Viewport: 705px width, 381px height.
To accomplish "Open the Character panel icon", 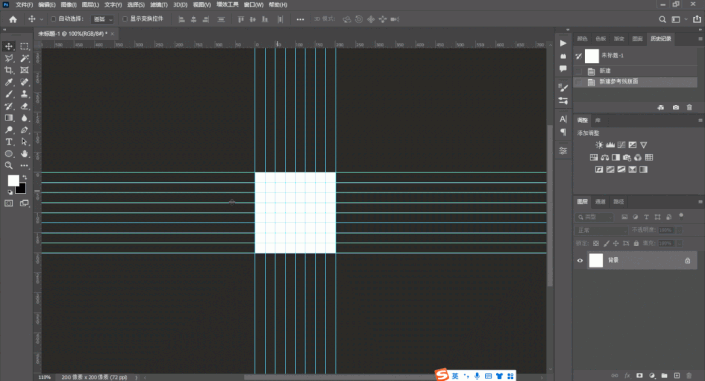I will pos(563,119).
